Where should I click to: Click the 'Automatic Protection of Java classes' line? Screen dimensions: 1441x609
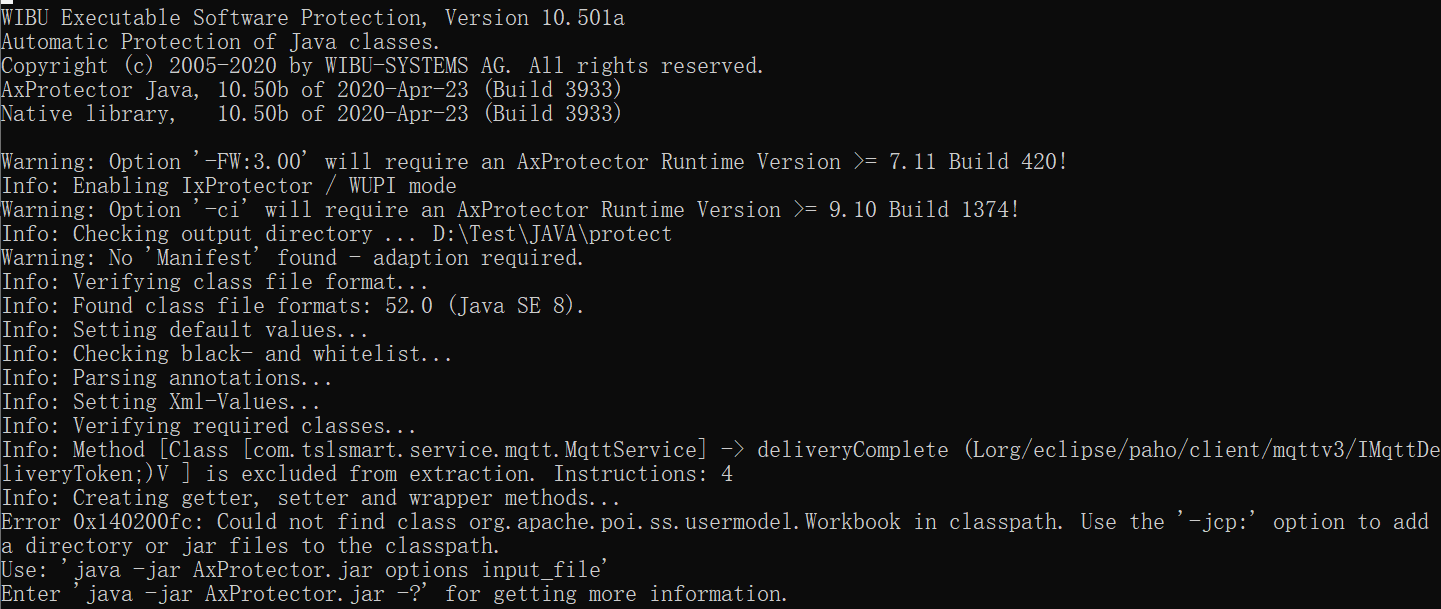tap(220, 42)
